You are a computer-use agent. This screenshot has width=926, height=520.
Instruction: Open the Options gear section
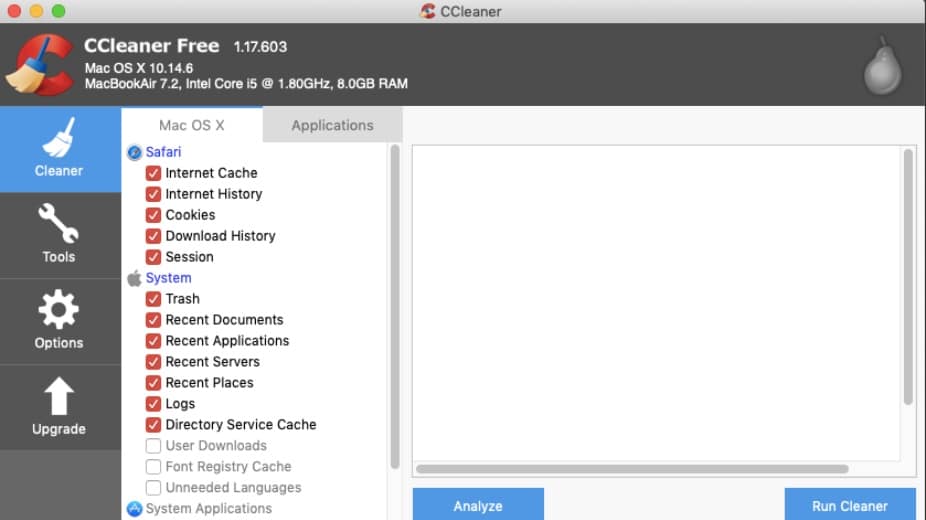pyautogui.click(x=60, y=321)
